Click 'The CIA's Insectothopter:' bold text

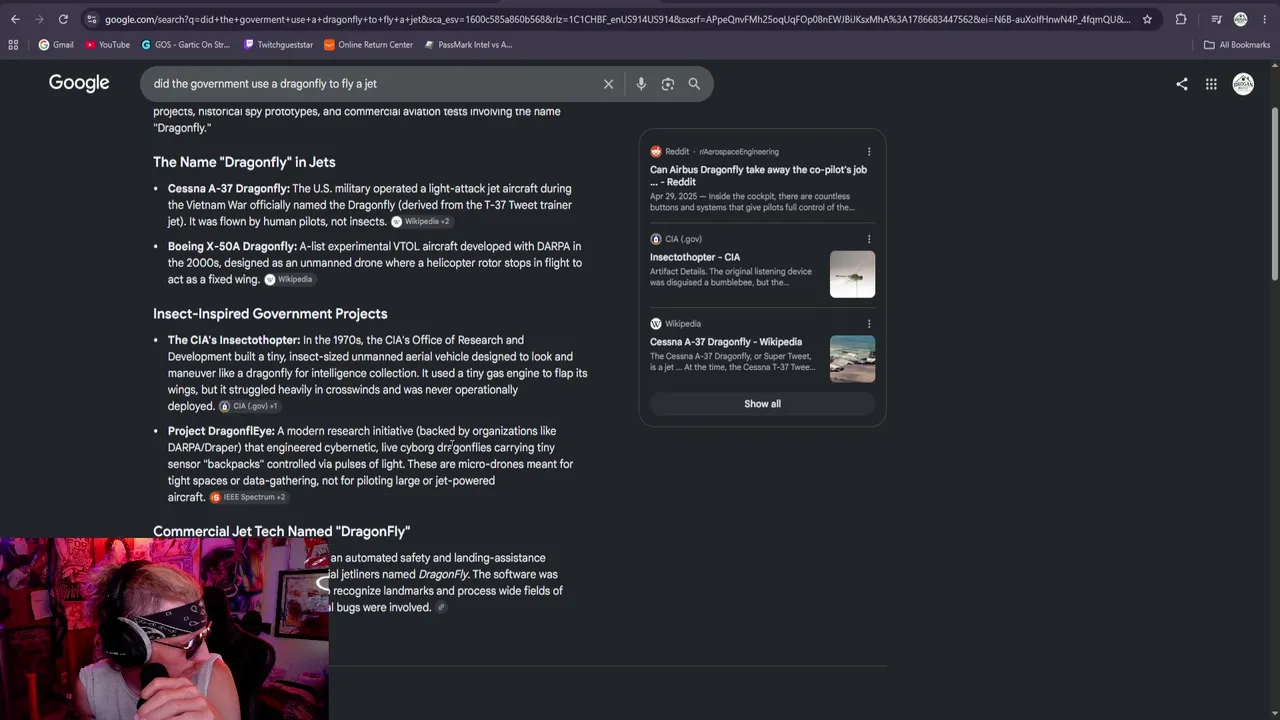[x=234, y=341]
